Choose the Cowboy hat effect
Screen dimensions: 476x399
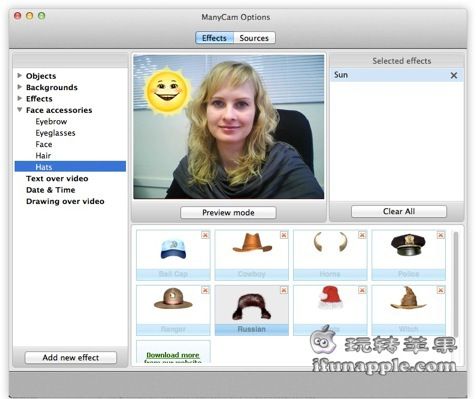[252, 243]
